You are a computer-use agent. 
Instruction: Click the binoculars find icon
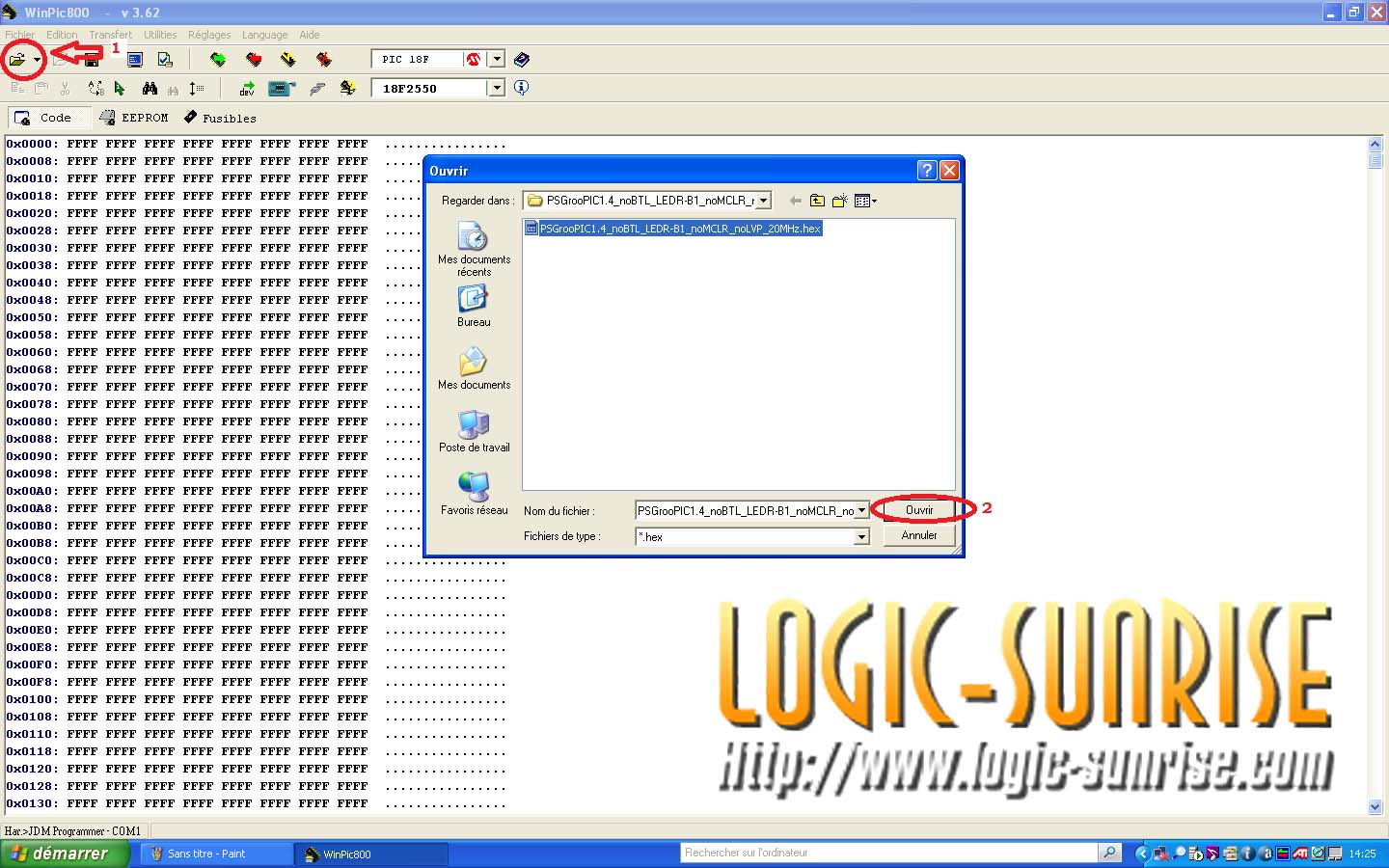click(150, 88)
